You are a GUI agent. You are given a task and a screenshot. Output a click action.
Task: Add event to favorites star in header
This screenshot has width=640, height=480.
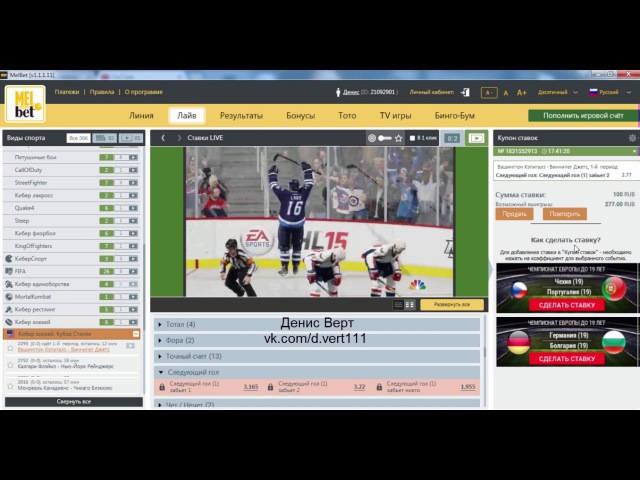tap(399, 138)
